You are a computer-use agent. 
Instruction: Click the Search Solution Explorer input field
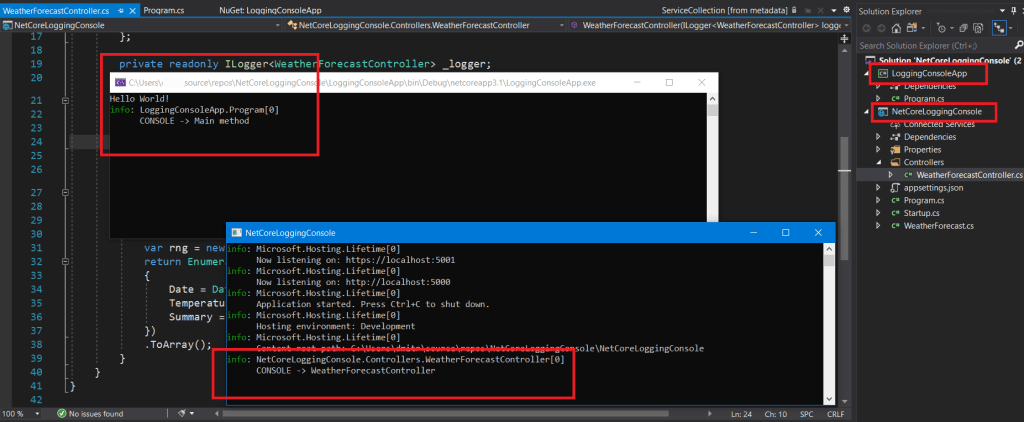(935, 45)
